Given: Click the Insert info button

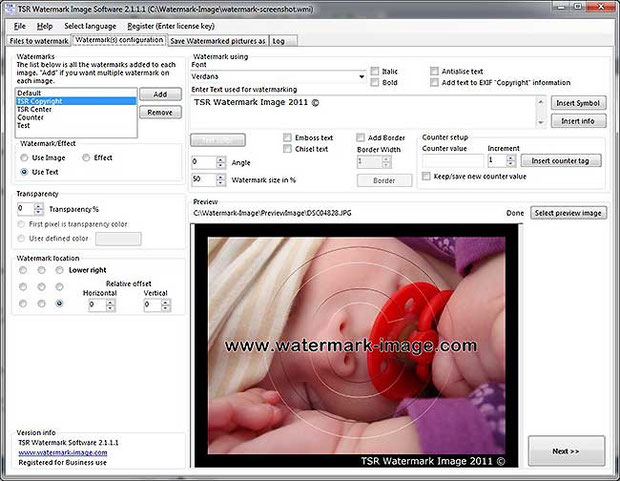Looking at the screenshot, I should (578, 121).
